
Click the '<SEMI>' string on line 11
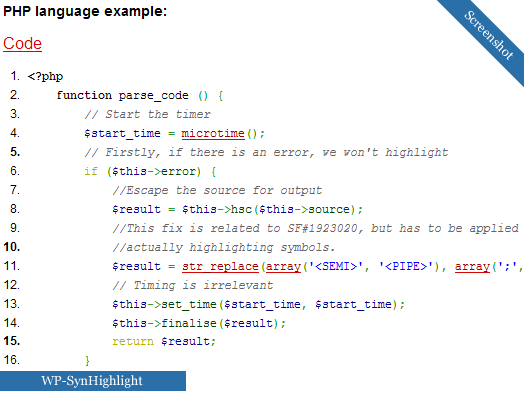(336, 267)
